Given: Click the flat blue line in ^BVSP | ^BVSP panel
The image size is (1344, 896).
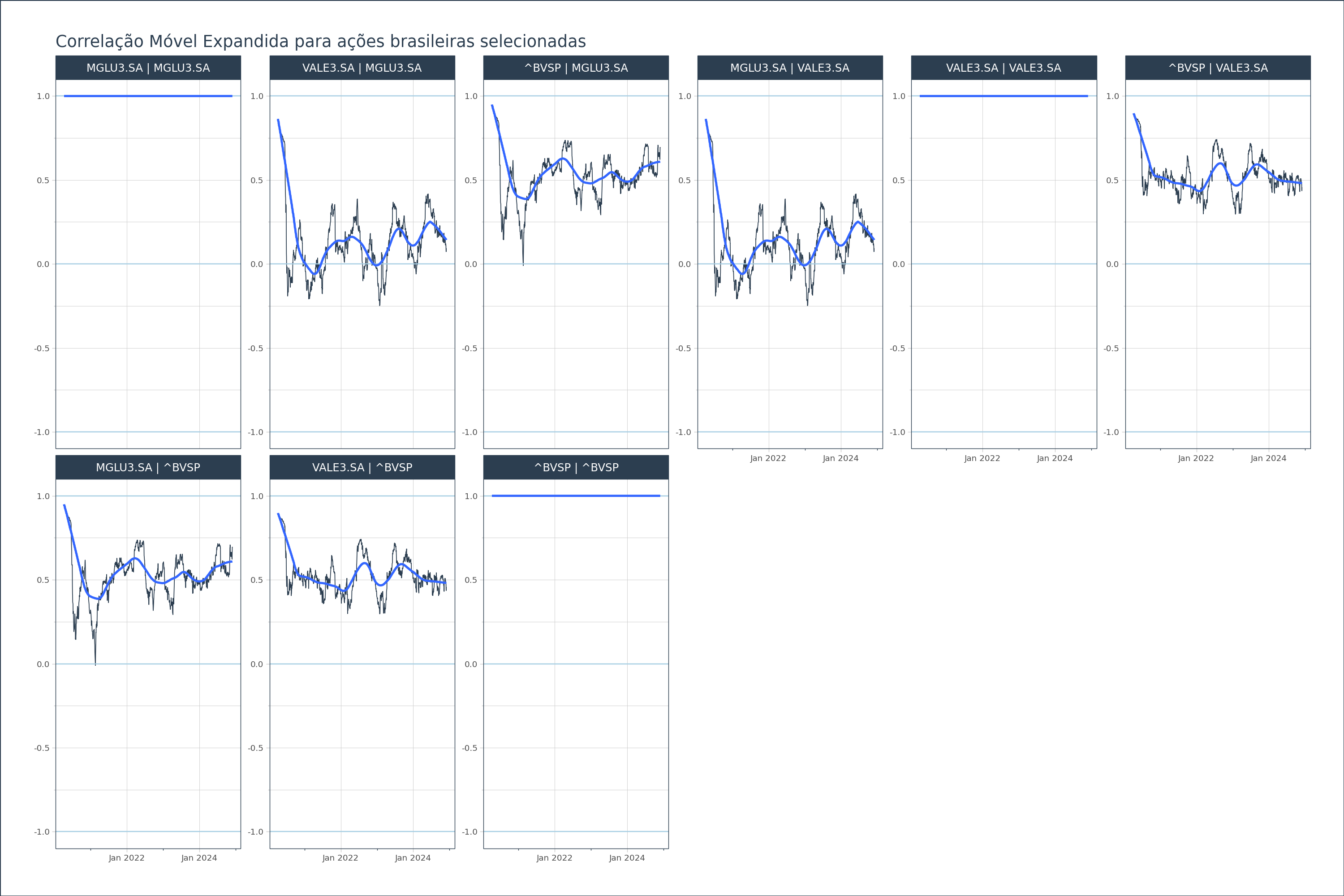Looking at the screenshot, I should tap(576, 496).
